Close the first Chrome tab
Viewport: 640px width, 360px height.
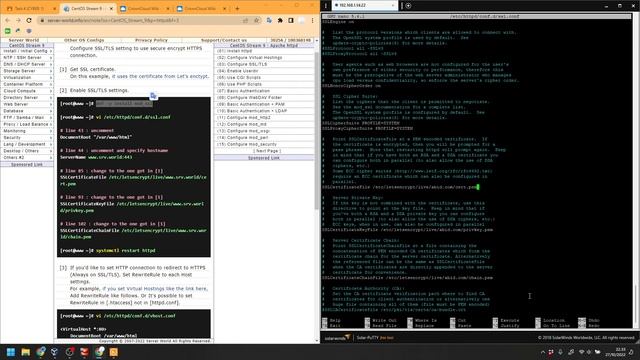pyautogui.click(x=54, y=8)
